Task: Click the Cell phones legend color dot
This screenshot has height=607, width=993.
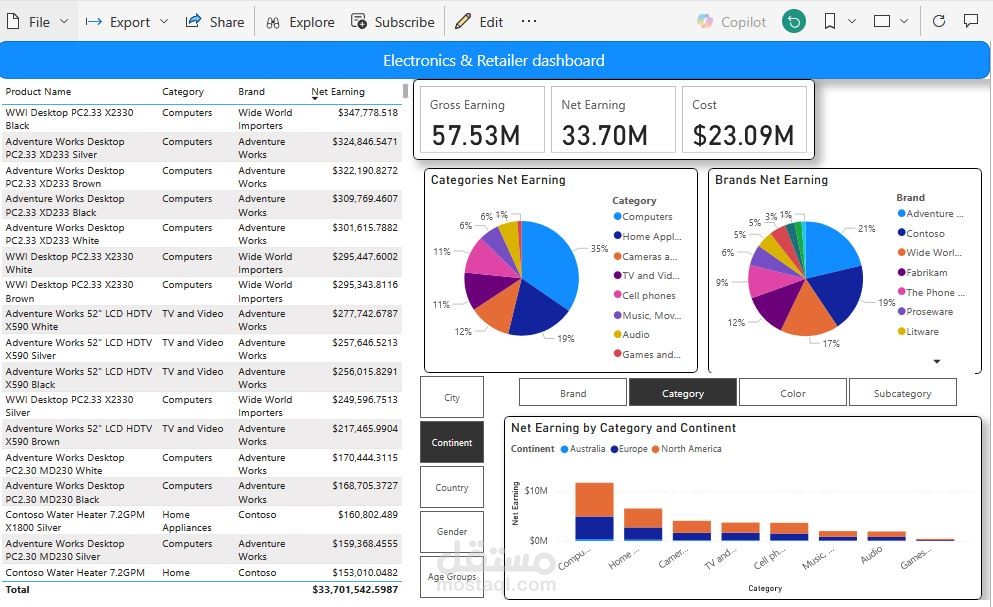Action: [617, 295]
